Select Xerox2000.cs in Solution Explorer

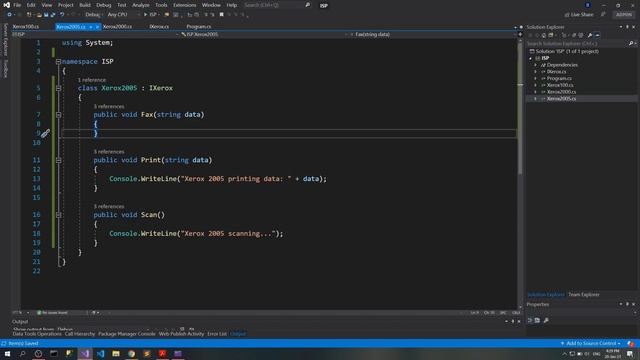point(561,92)
